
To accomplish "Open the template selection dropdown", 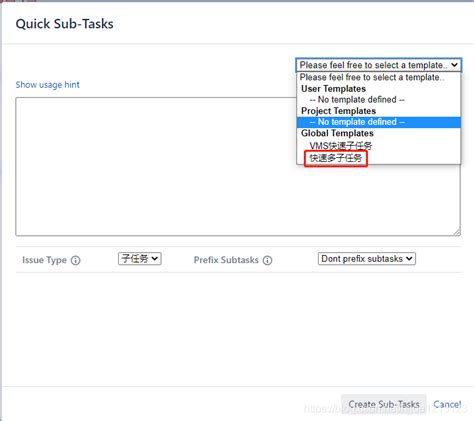I will click(379, 65).
